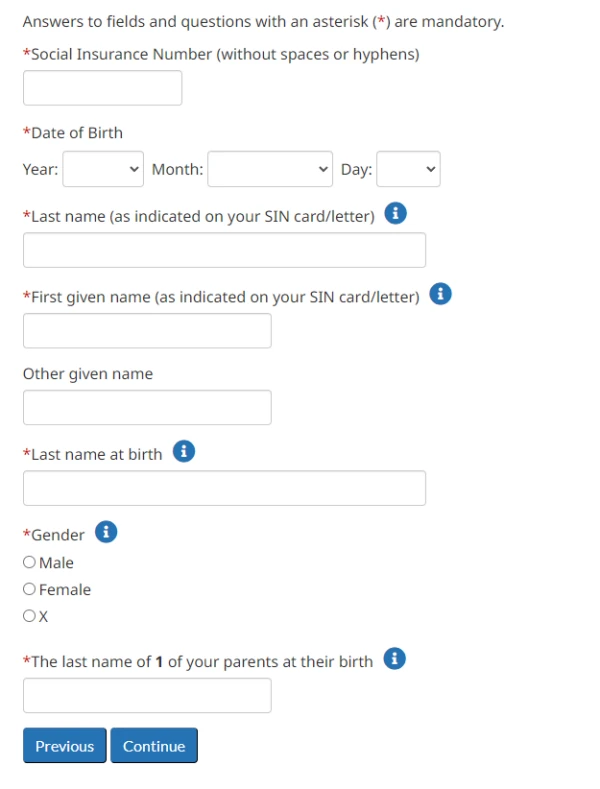The image size is (600, 789).
Task: Click the parent's last name at birth field
Action: pyautogui.click(x=147, y=695)
